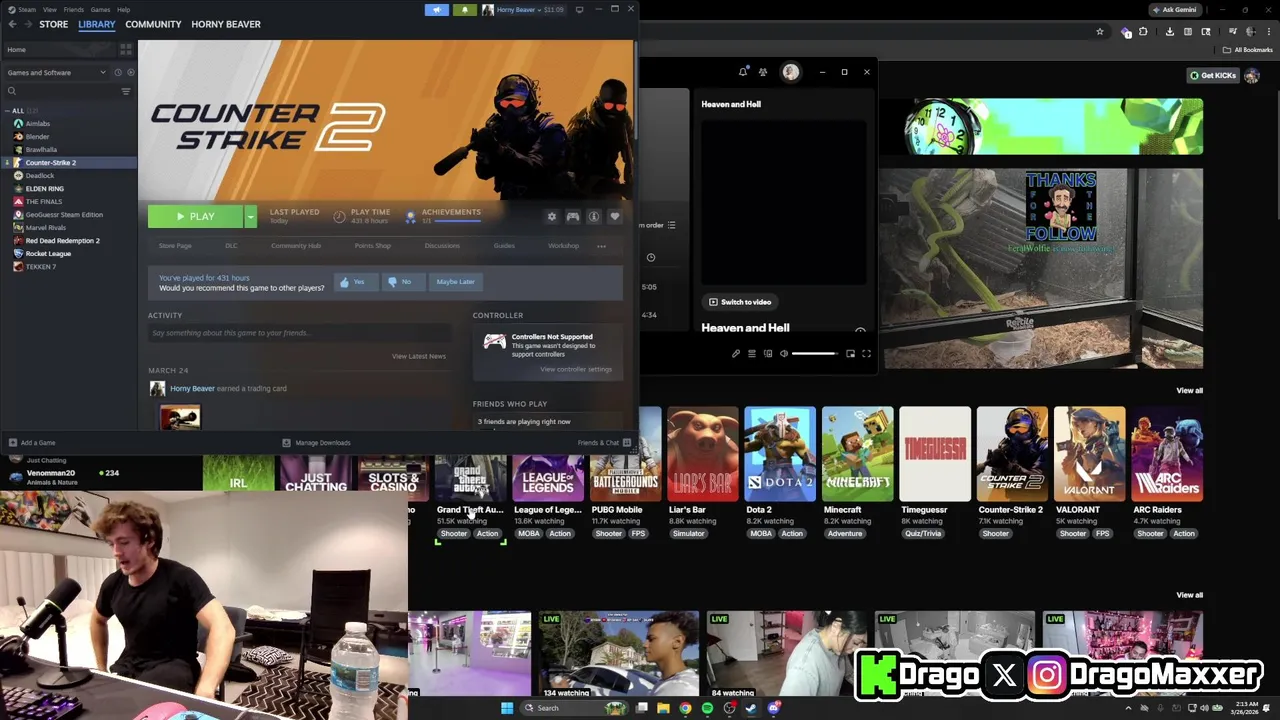Select TEKKEN 7 in the library list

(x=40, y=266)
